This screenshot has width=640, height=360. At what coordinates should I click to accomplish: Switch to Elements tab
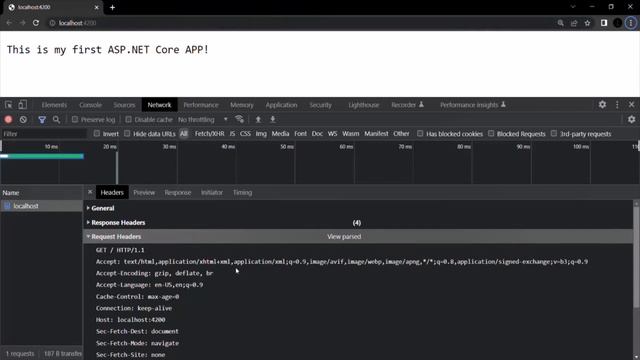(x=54, y=105)
